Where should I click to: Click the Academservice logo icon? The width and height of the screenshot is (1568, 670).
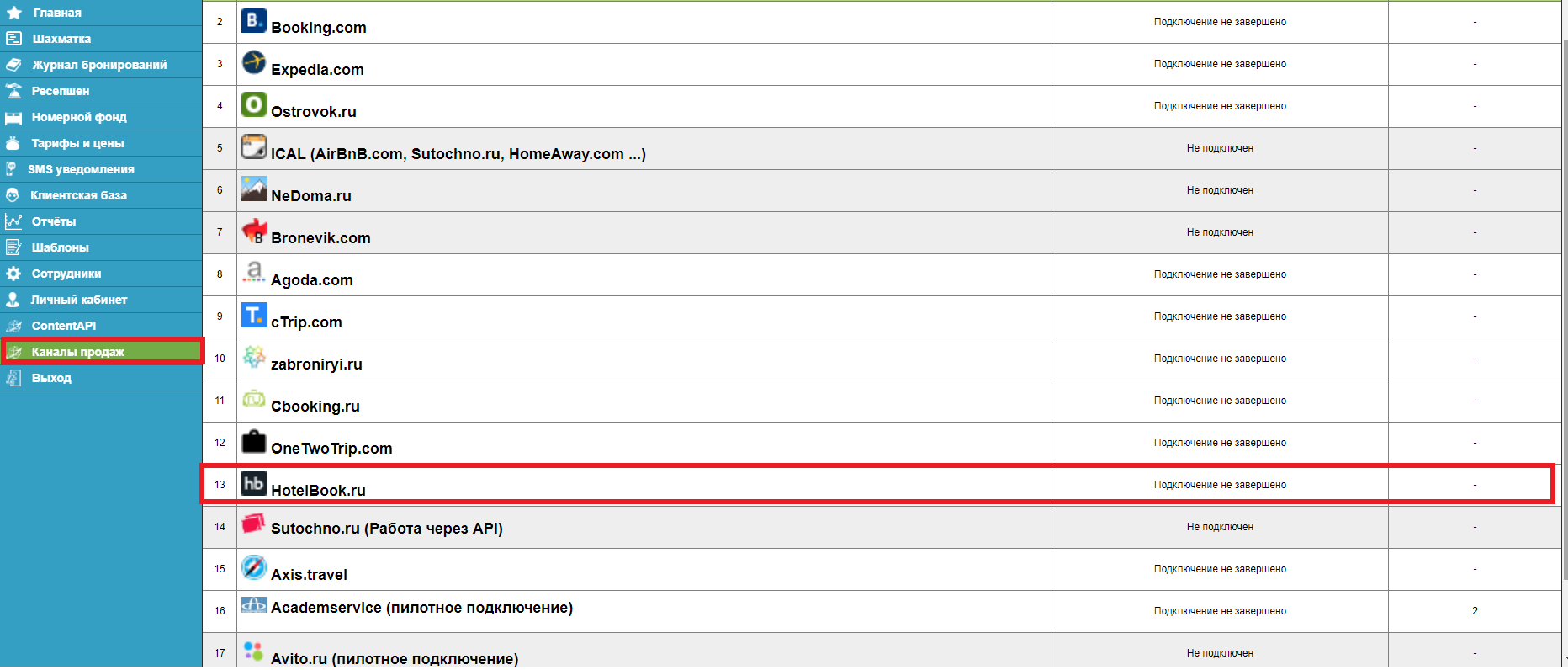tap(254, 604)
